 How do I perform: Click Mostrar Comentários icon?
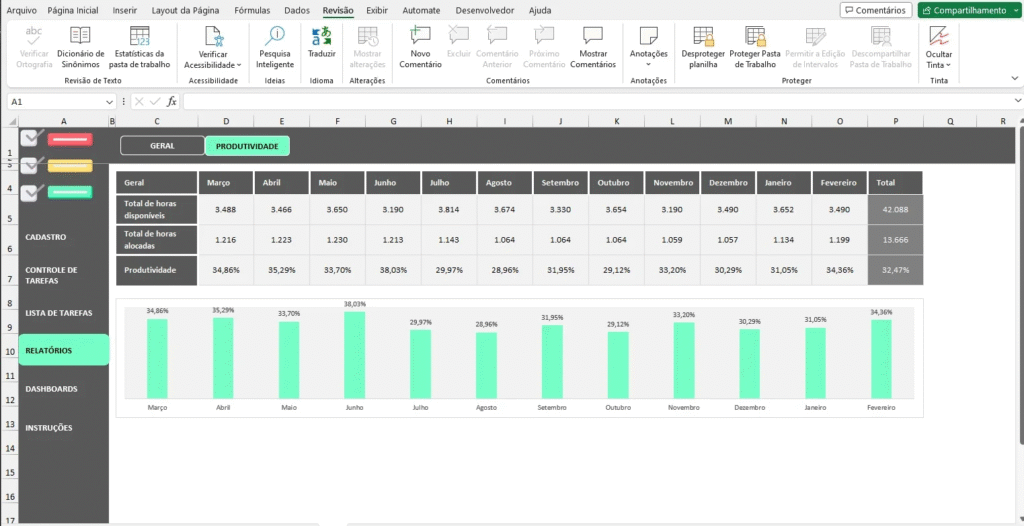pyautogui.click(x=593, y=37)
